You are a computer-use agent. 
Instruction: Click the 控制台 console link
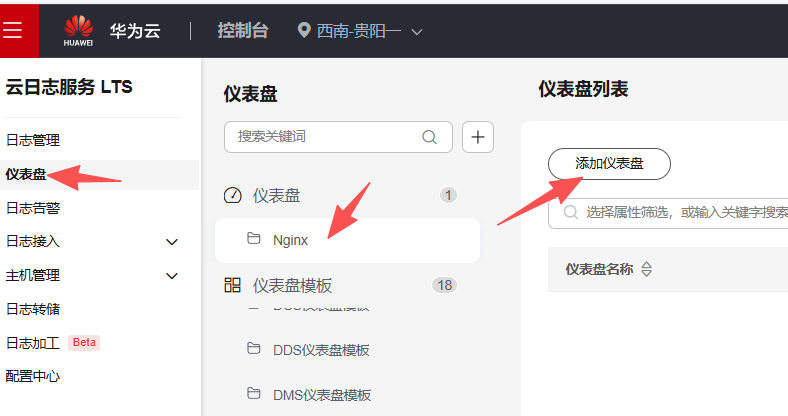click(243, 31)
